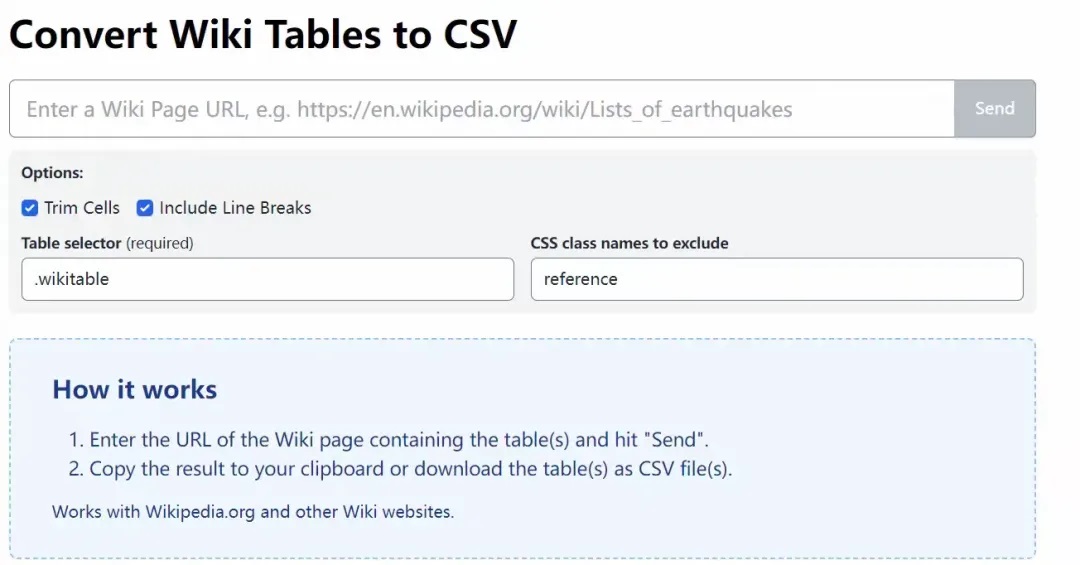Focus the Table selector field containing .wikitable
This screenshot has width=1080, height=565.
(x=267, y=279)
